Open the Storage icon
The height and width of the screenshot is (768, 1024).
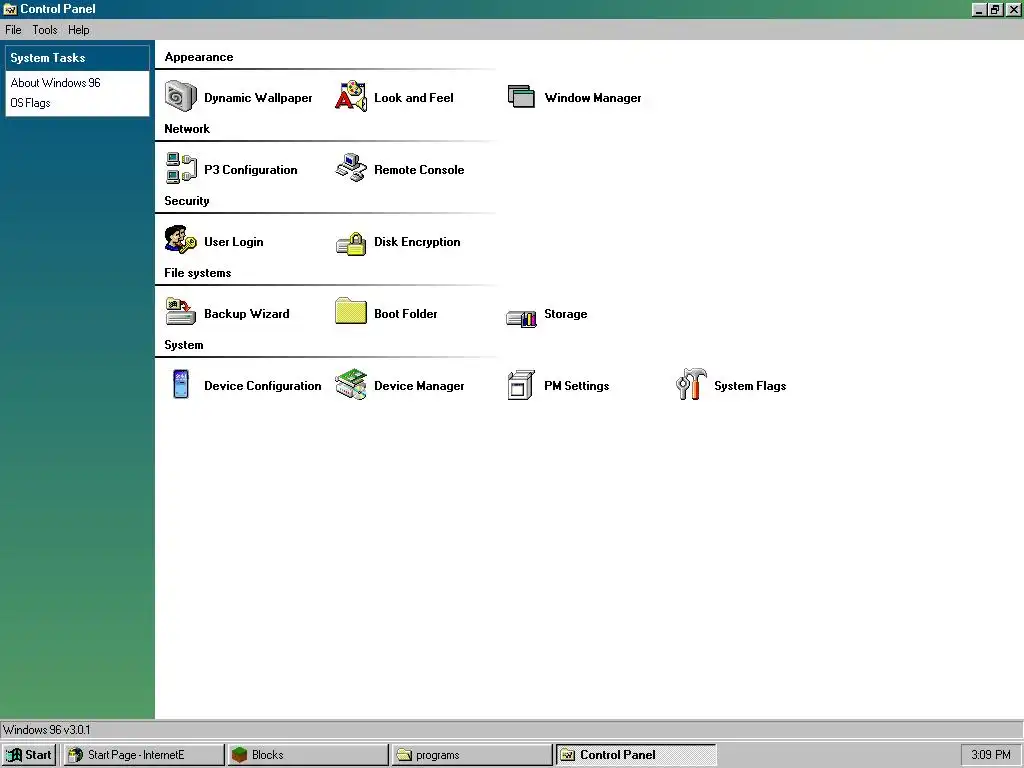pos(521,319)
